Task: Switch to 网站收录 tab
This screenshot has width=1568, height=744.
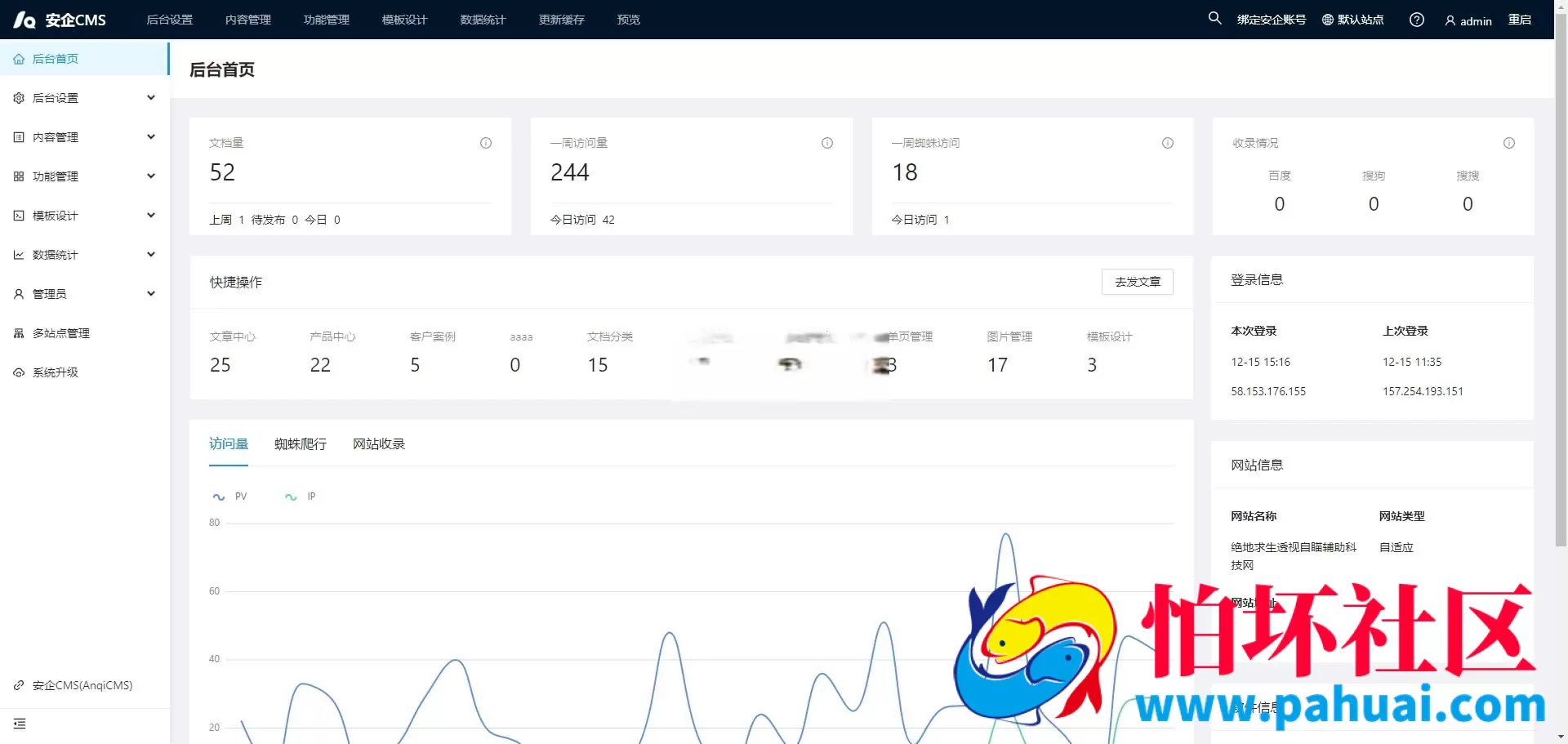Action: tap(378, 444)
